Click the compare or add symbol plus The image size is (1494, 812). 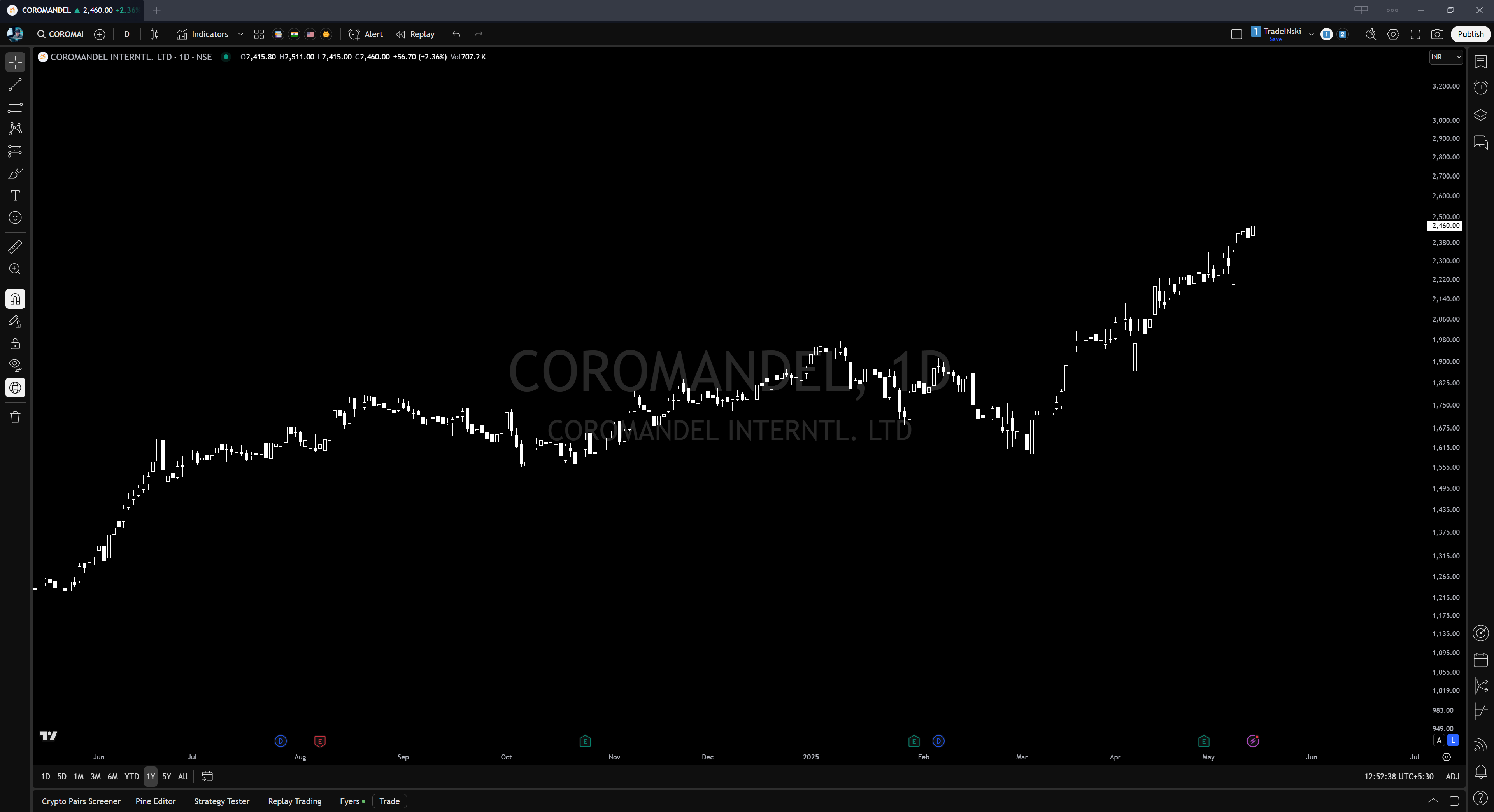point(100,34)
